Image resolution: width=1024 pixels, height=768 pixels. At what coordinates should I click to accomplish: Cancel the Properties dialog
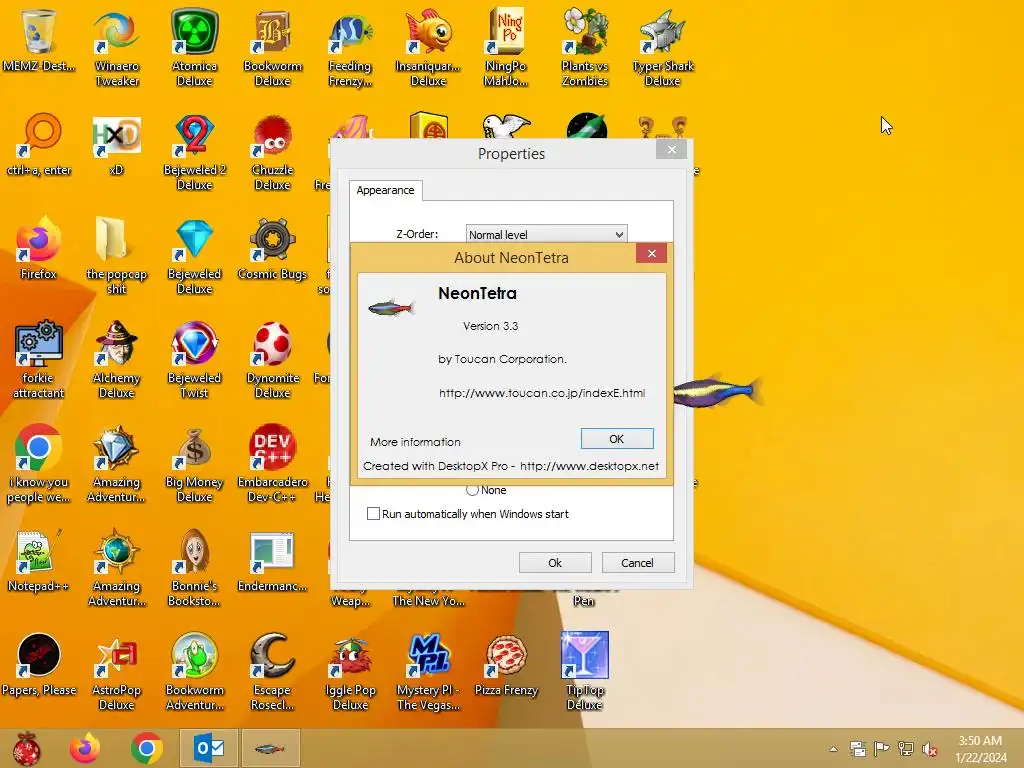637,563
